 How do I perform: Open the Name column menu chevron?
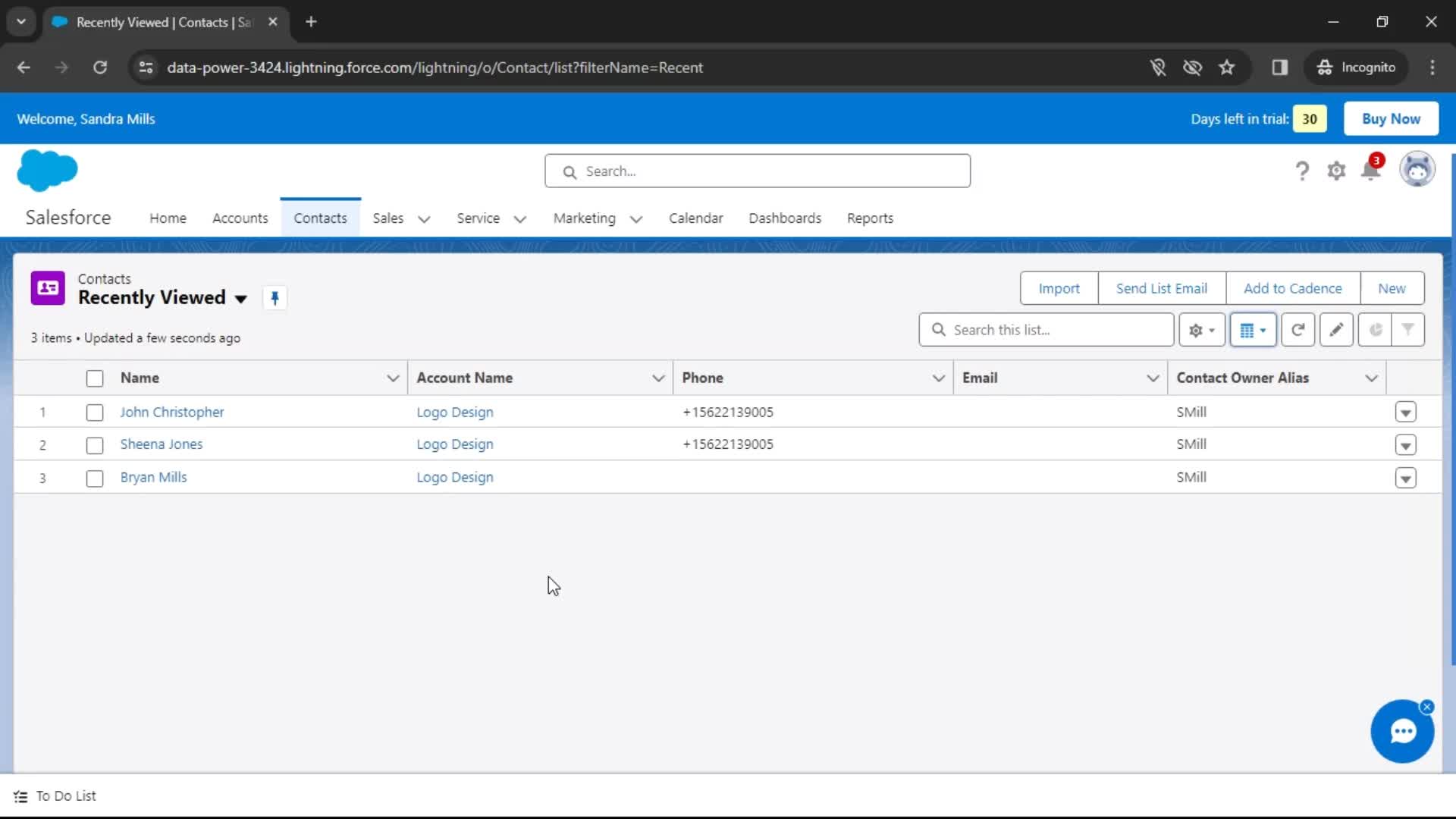pos(393,378)
